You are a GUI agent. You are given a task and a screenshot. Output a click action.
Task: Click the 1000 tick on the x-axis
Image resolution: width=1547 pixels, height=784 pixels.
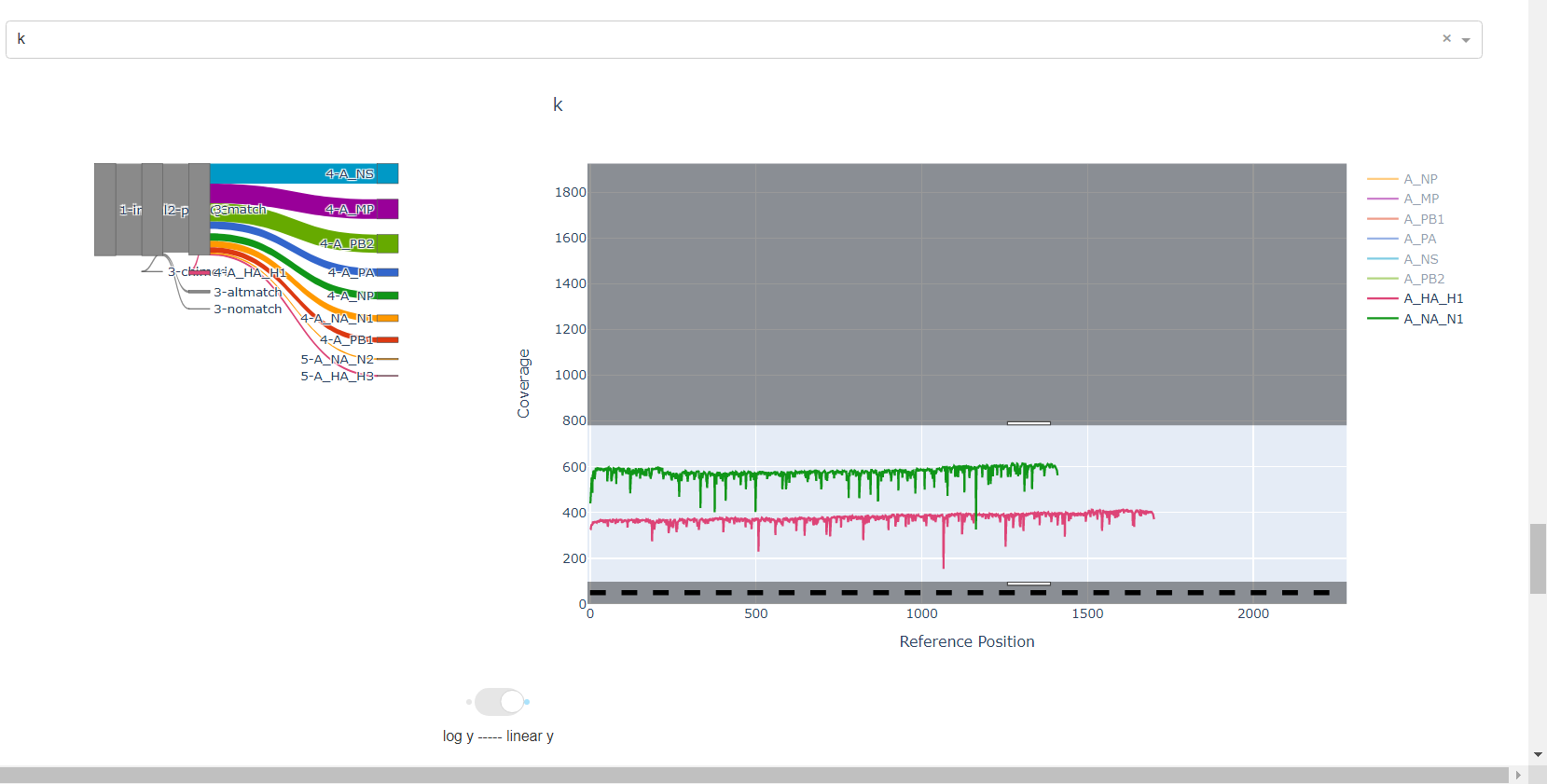pyautogui.click(x=922, y=613)
